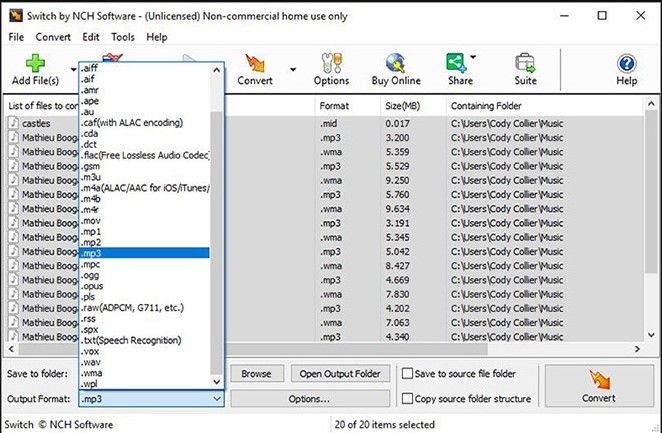Select .gsm format option
Screen dimensions: 662x433
click(x=144, y=166)
